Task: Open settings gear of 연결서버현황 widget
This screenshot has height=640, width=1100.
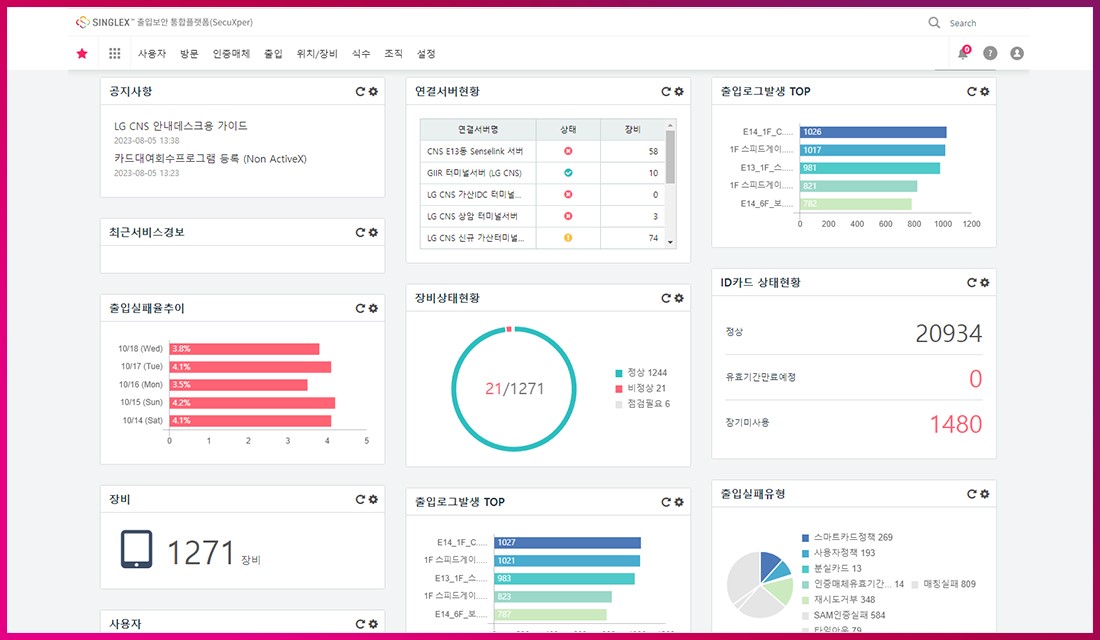Action: click(679, 92)
